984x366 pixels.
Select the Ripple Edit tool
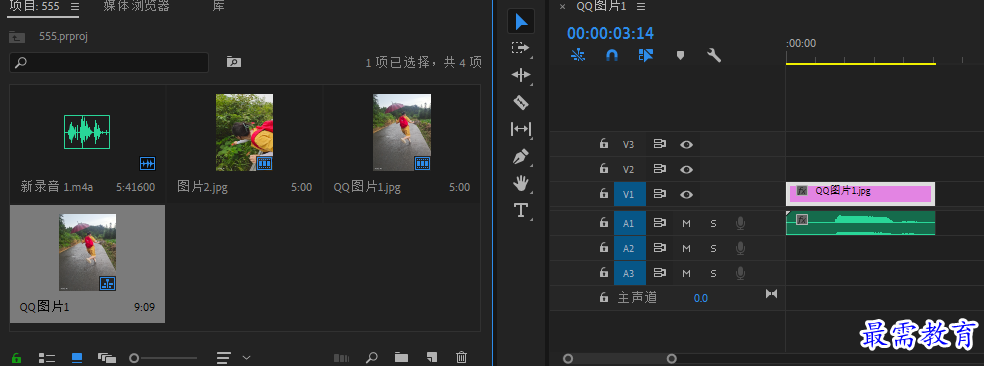click(520, 75)
